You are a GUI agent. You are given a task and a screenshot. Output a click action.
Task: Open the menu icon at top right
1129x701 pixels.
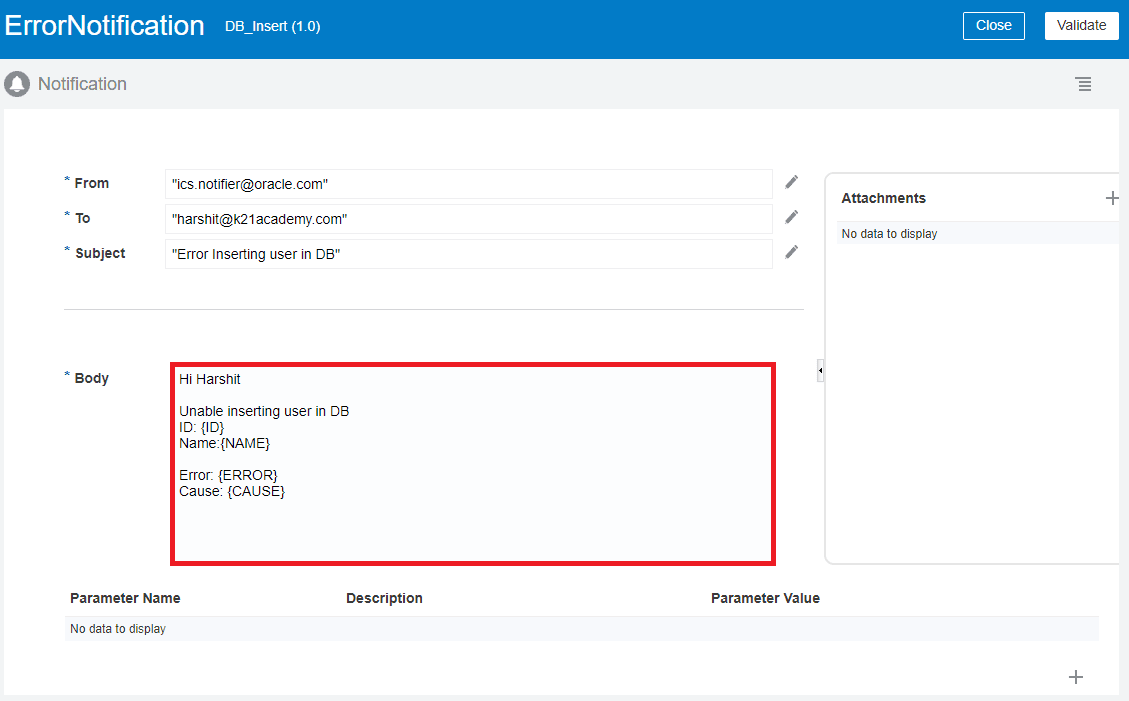[x=1084, y=84]
